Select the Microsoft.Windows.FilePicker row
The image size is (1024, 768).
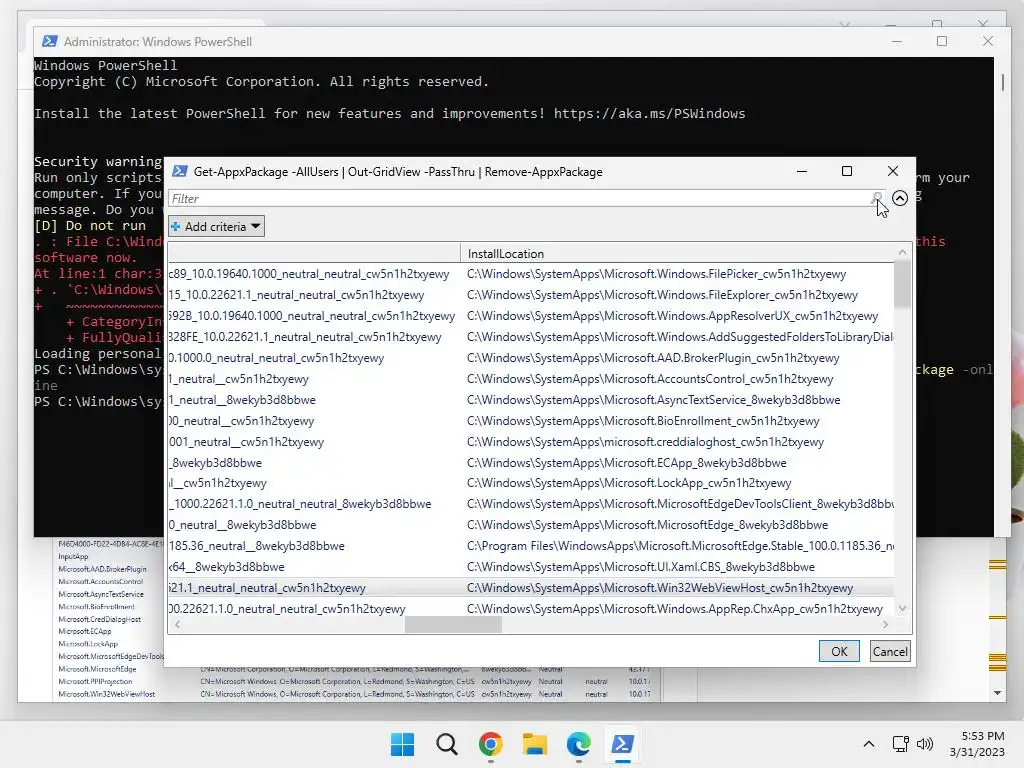point(530,274)
